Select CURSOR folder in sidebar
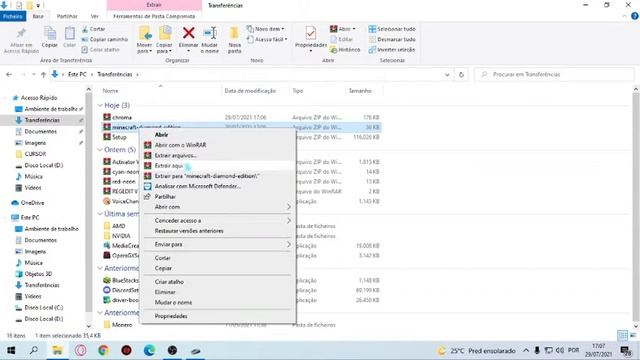Image resolution: width=640 pixels, height=360 pixels. 36,154
